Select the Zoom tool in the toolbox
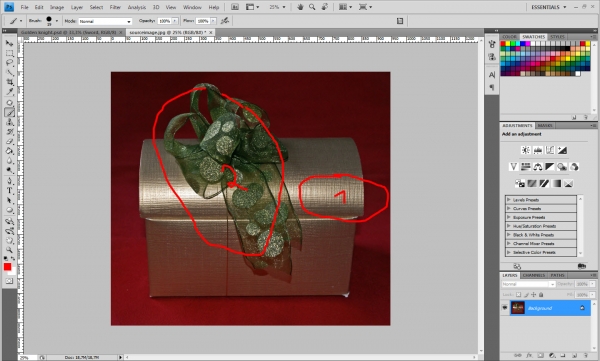The width and height of the screenshot is (600, 361). tap(10, 250)
